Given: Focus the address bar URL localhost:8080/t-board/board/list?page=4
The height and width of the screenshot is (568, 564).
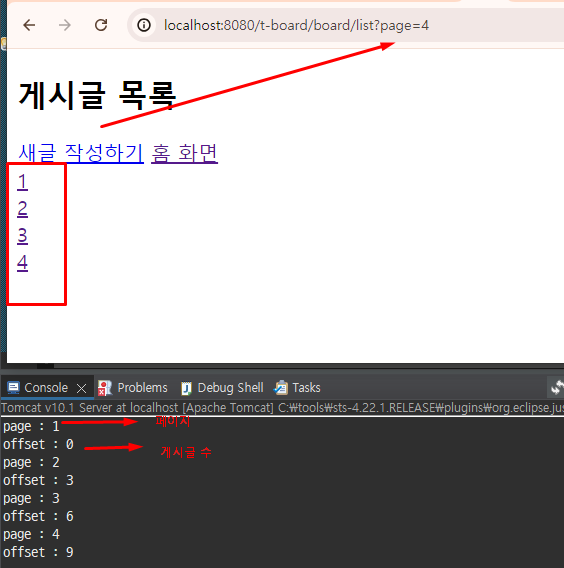Looking at the screenshot, I should (296, 25).
